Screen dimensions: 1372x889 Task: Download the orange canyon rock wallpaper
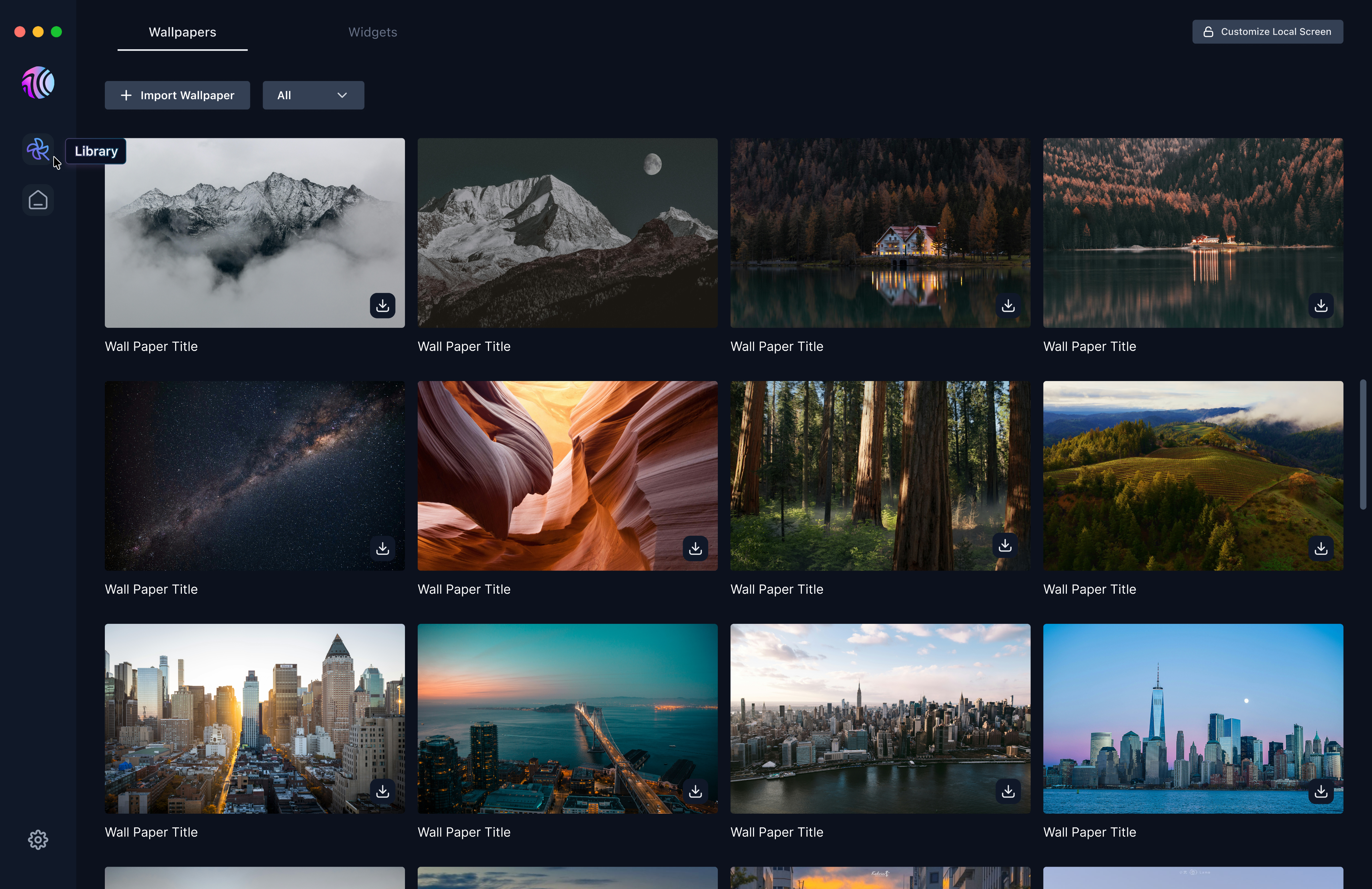tap(695, 548)
